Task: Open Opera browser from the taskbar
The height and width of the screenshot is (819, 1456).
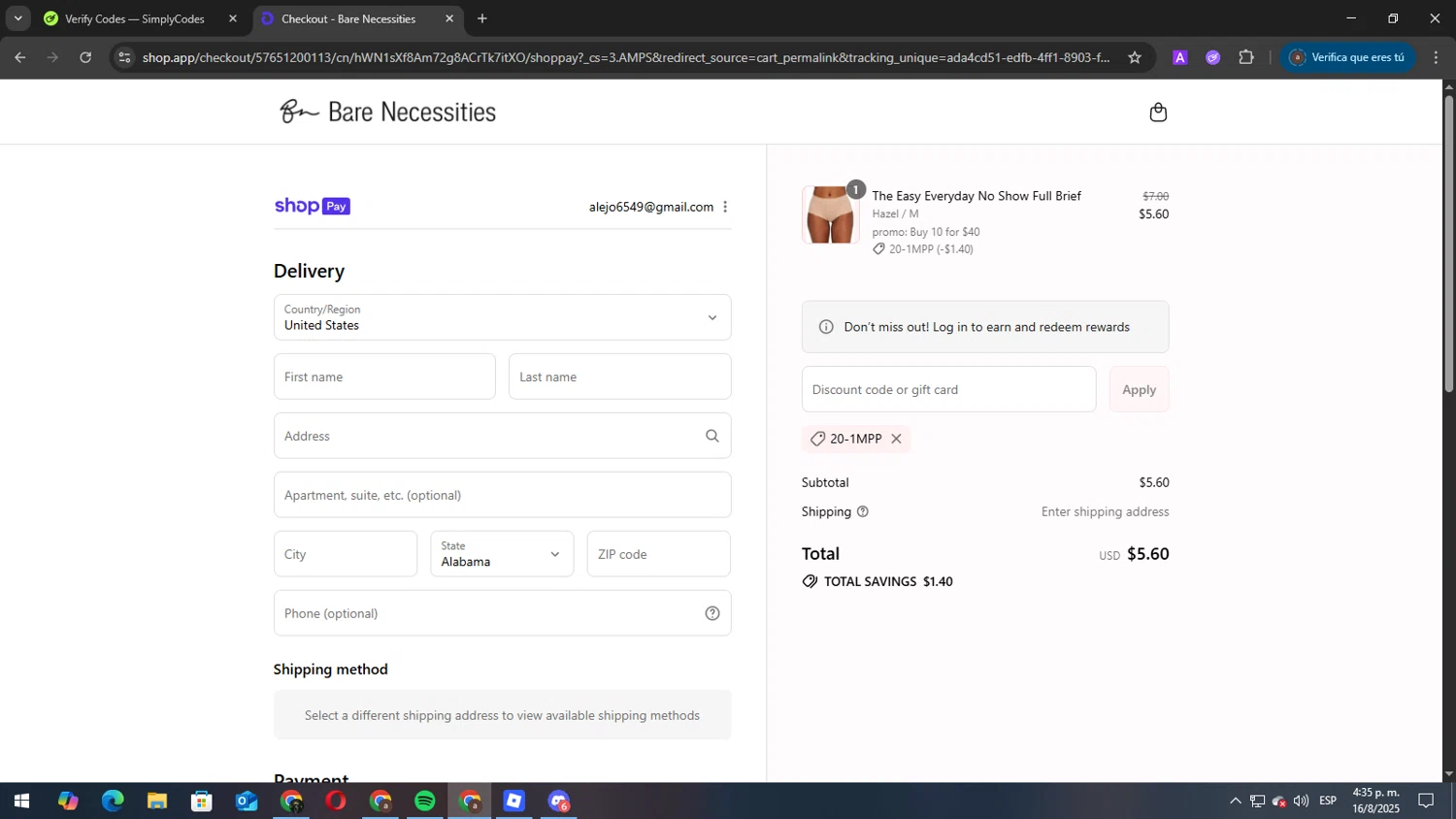Action: click(x=336, y=802)
